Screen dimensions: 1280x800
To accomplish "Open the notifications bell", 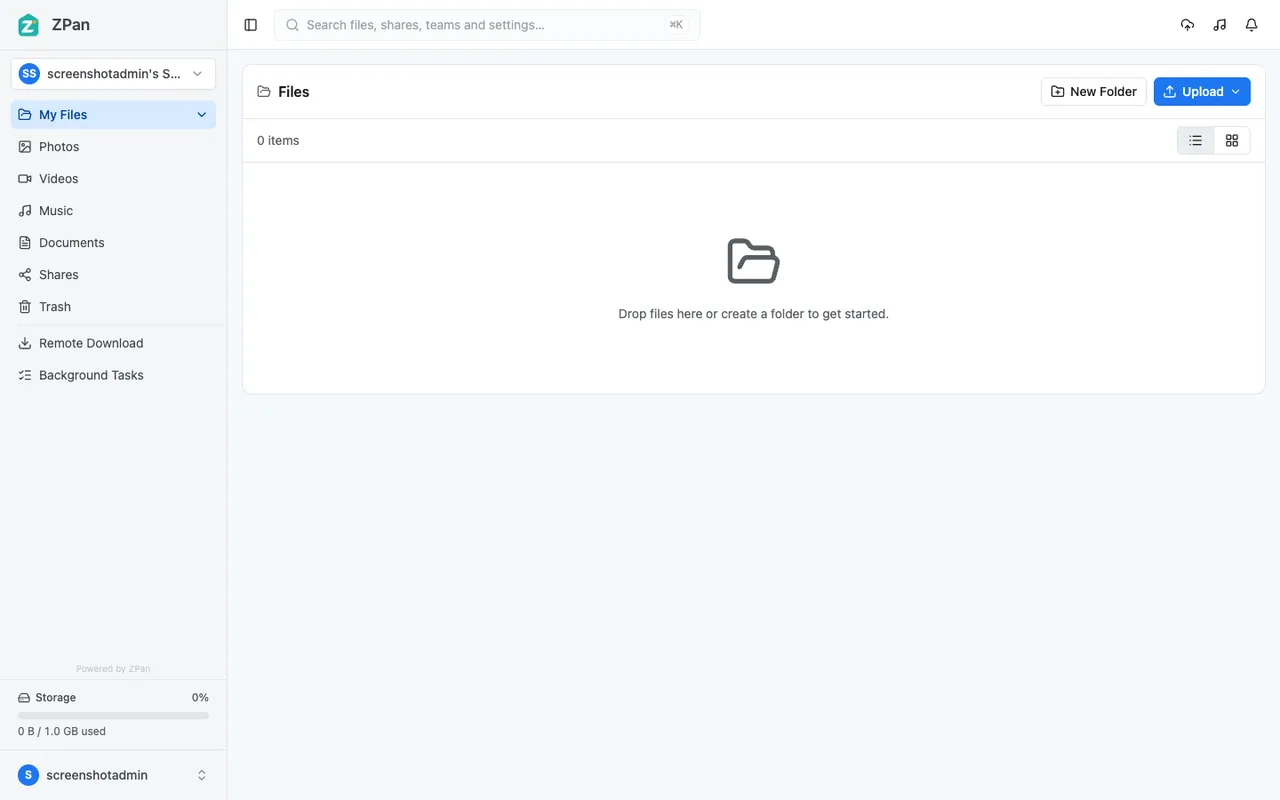I will (x=1251, y=25).
